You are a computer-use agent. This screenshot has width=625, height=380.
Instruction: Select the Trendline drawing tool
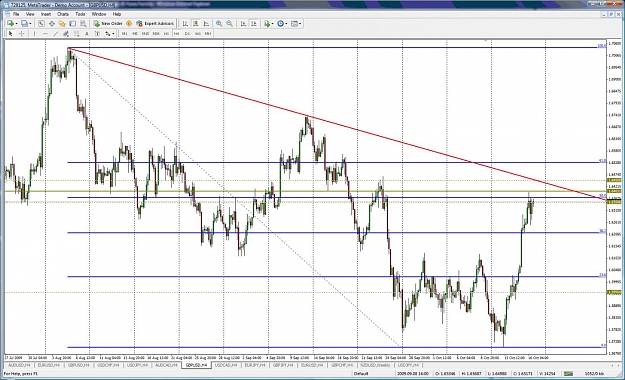56,33
